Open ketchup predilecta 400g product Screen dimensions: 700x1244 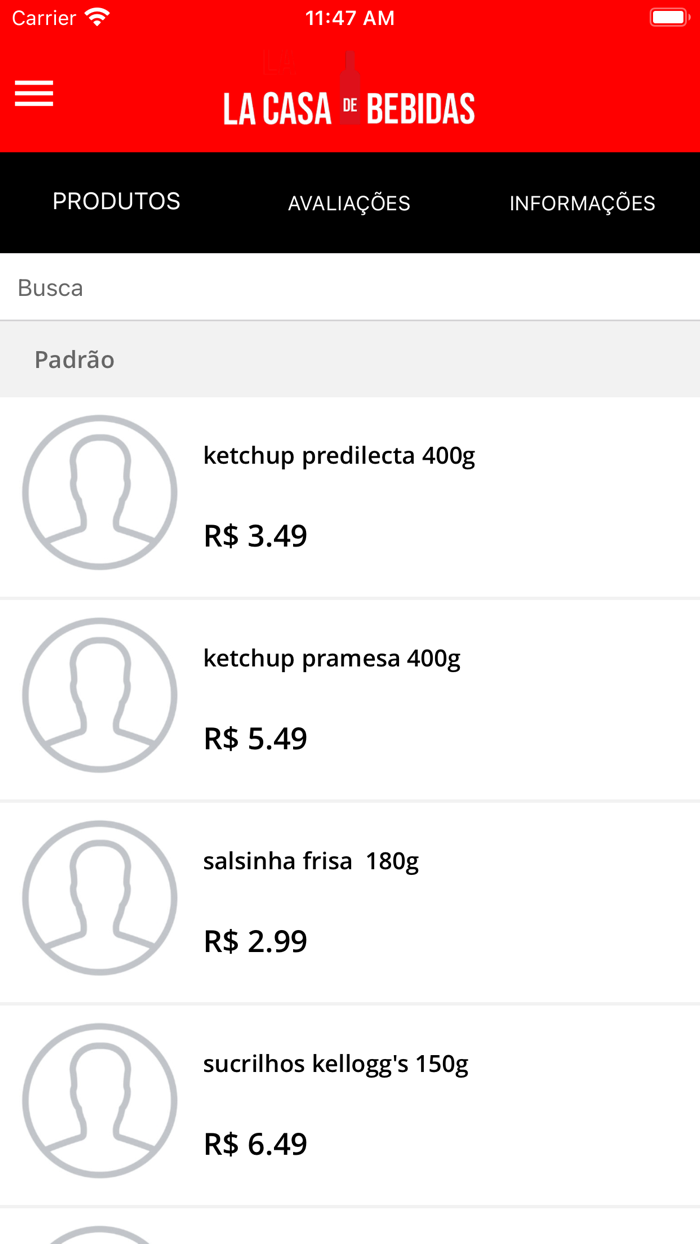coord(339,456)
